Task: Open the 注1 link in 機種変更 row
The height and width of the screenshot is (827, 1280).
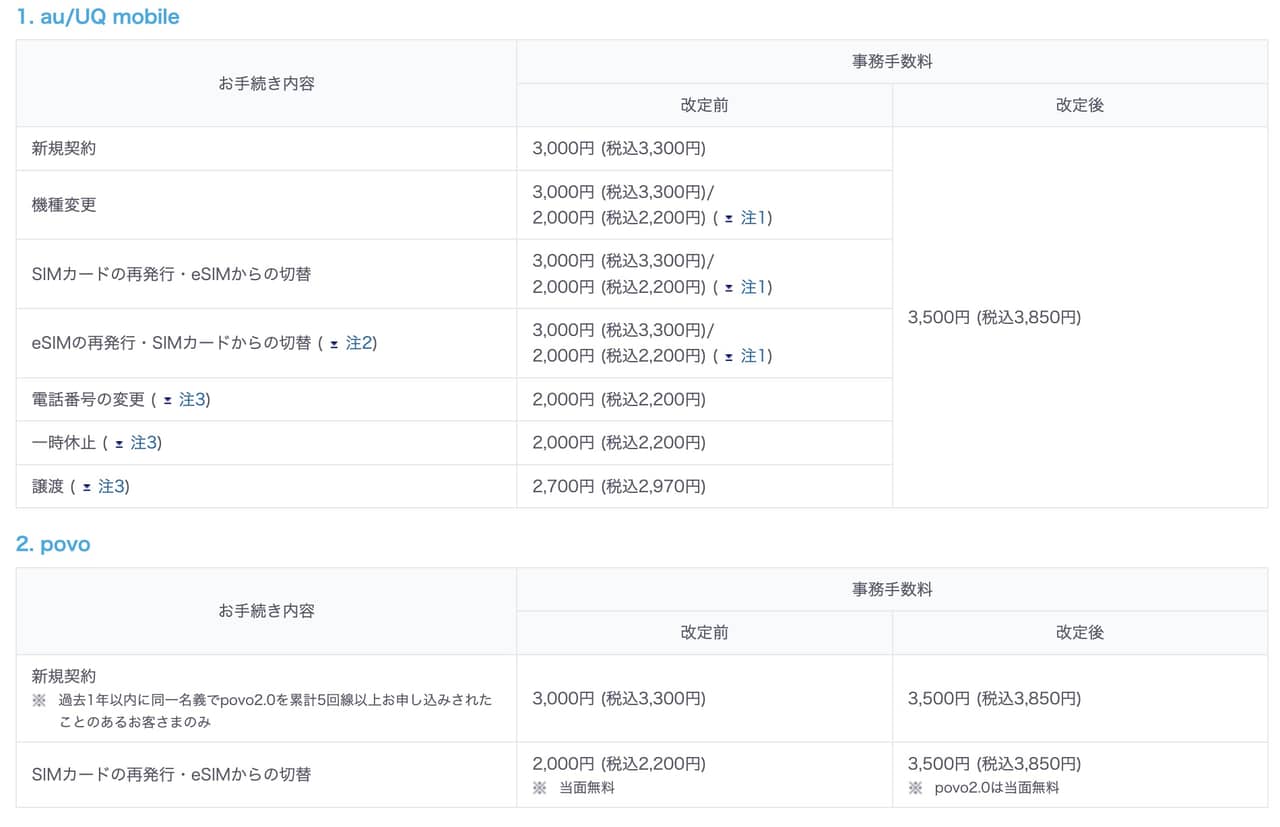Action: tap(753, 218)
